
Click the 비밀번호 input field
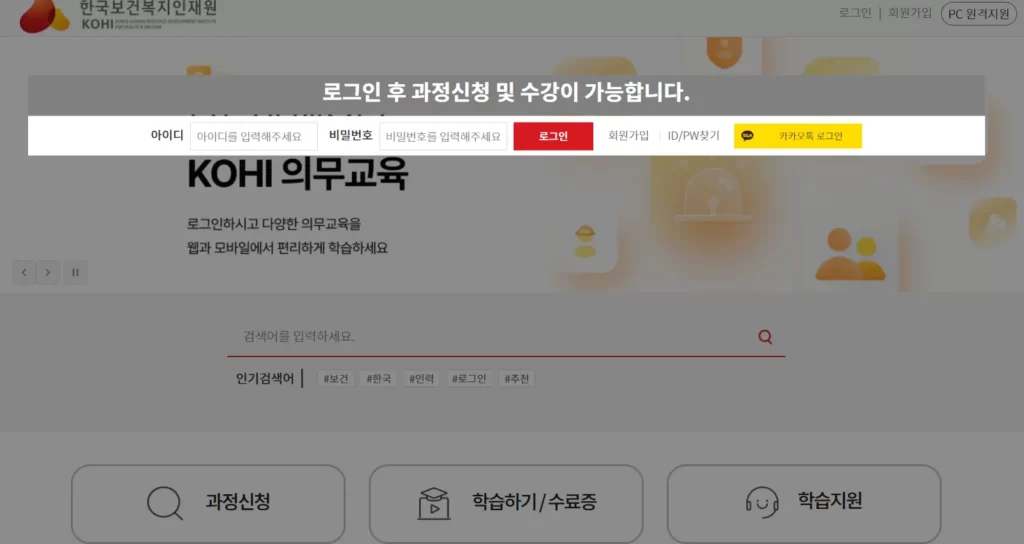[443, 136]
